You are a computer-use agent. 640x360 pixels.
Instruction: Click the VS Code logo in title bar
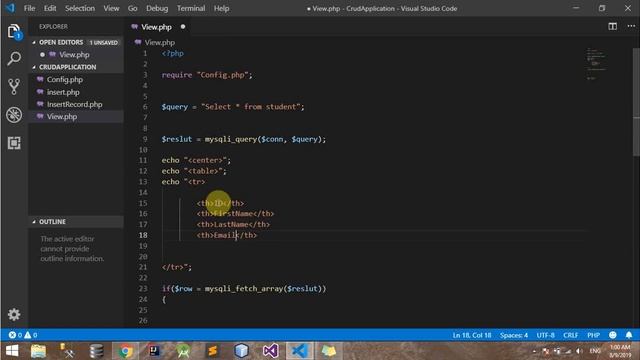[x=10, y=8]
